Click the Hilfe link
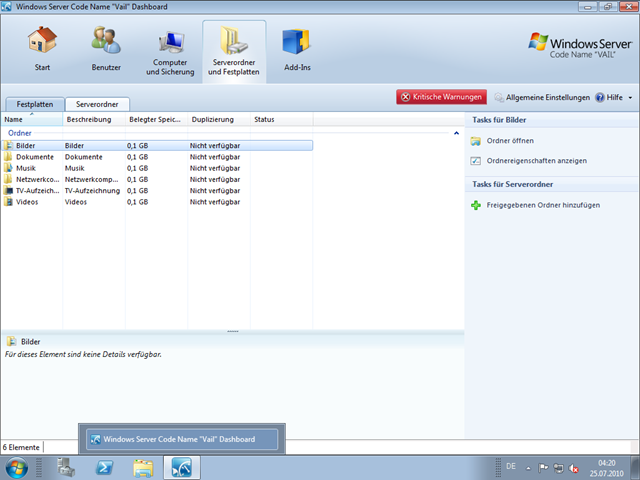This screenshot has height=480, width=640. (x=609, y=98)
